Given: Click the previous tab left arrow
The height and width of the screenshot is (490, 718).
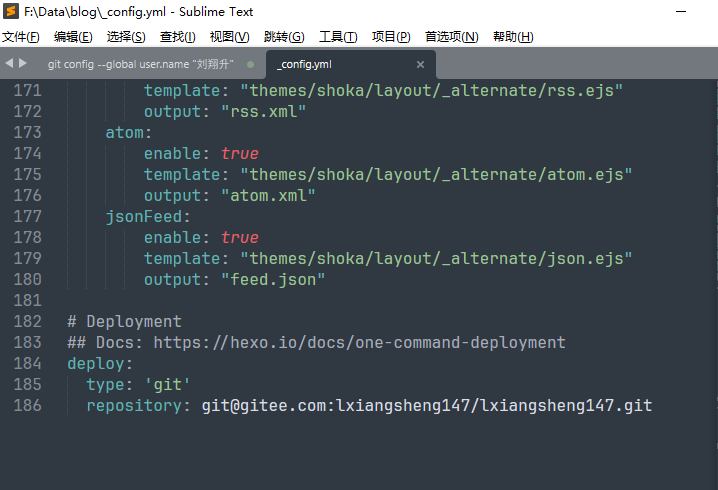Looking at the screenshot, I should coord(9,63).
